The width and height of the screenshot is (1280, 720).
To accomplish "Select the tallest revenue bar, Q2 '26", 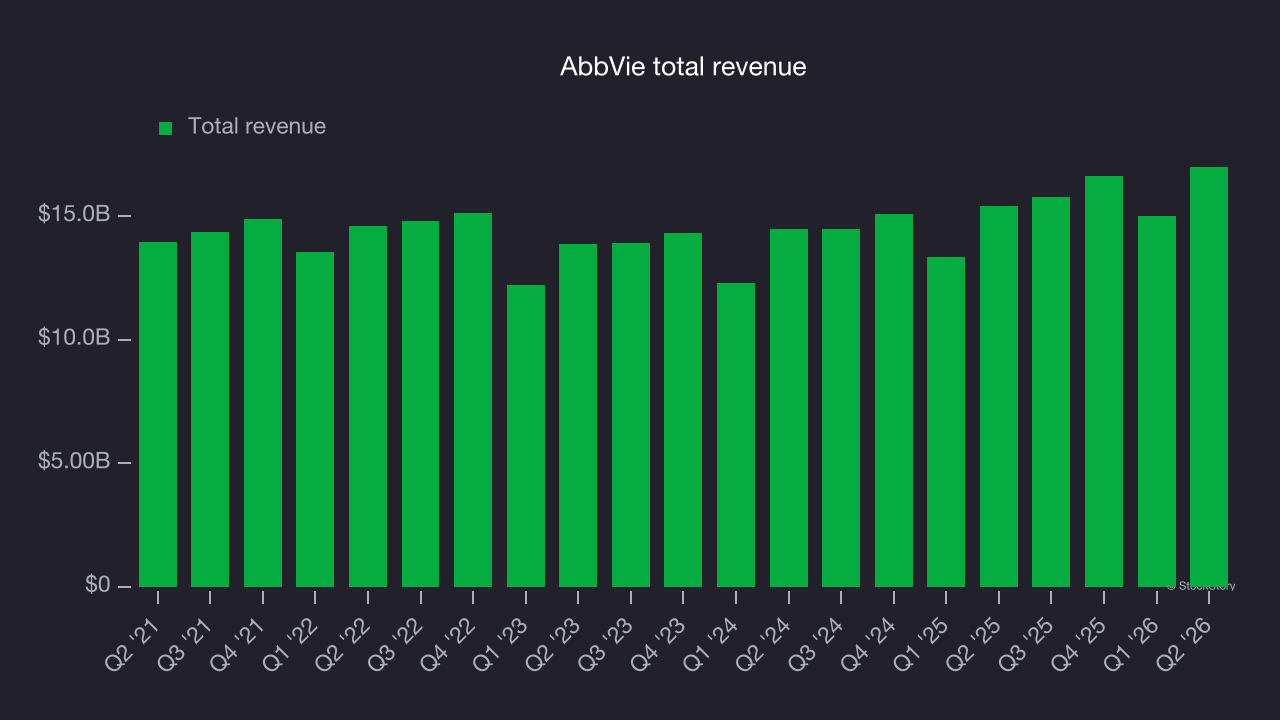I will [1209, 377].
